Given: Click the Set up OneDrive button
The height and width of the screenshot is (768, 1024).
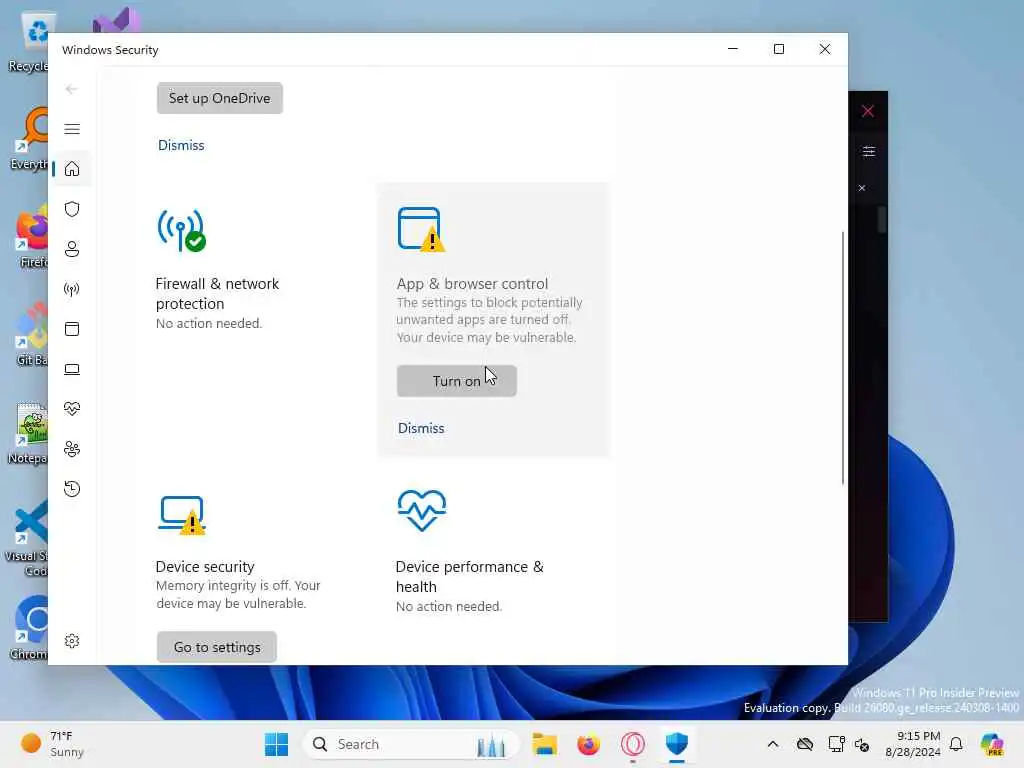Looking at the screenshot, I should tap(219, 98).
